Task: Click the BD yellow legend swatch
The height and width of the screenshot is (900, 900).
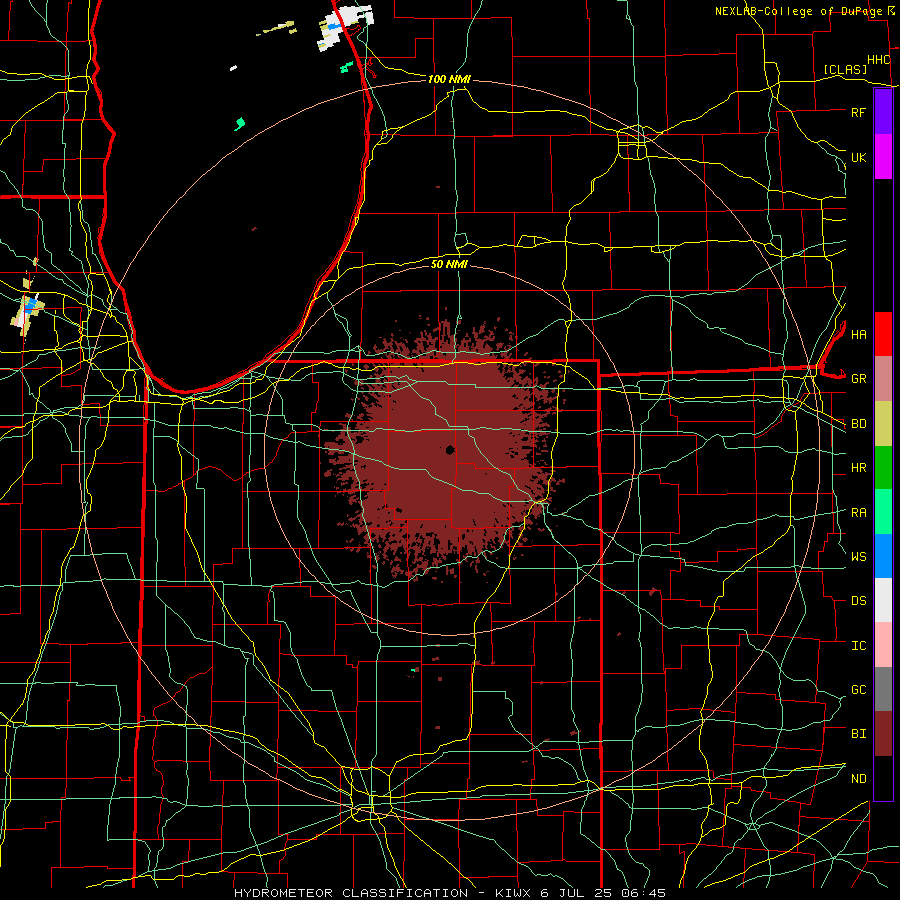Action: click(883, 424)
